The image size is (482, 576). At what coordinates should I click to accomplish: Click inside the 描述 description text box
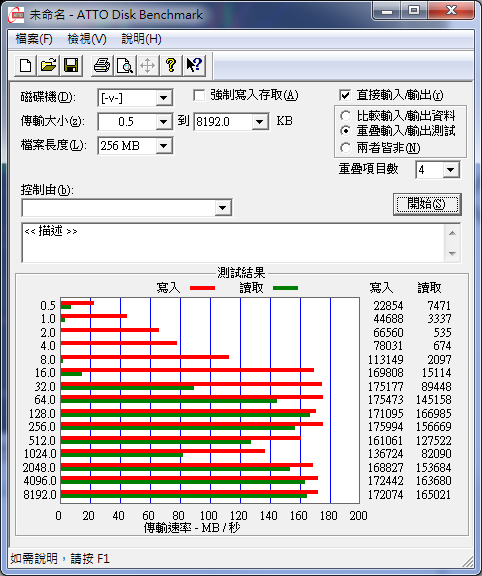click(233, 242)
